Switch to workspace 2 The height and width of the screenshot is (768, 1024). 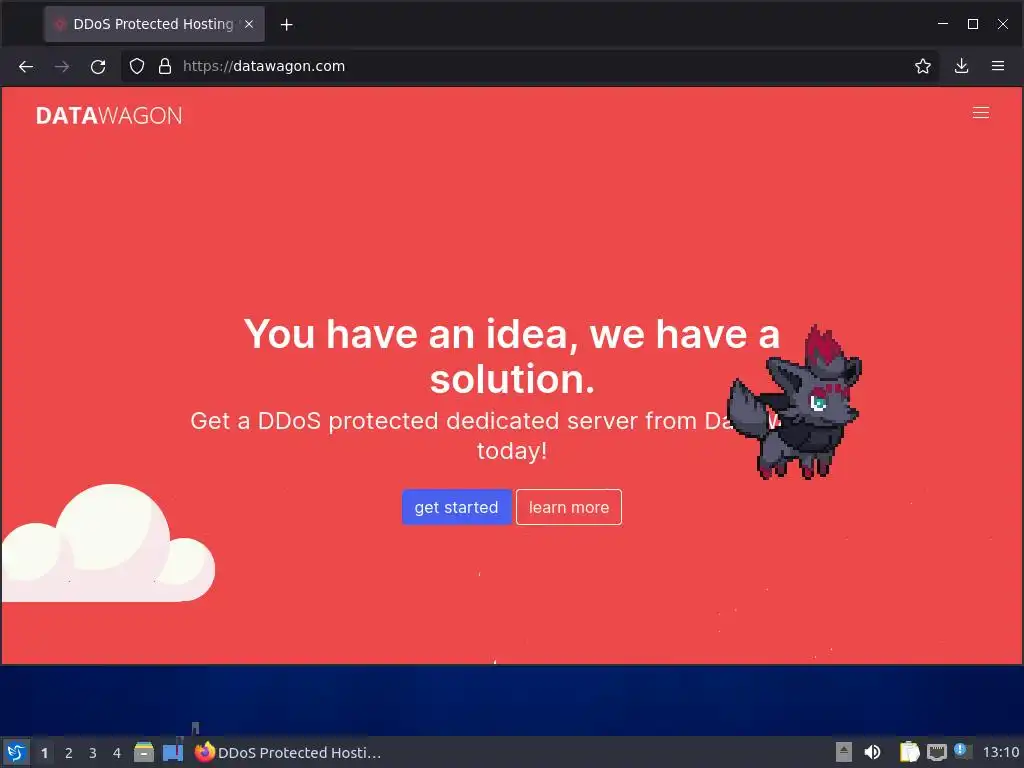point(69,753)
